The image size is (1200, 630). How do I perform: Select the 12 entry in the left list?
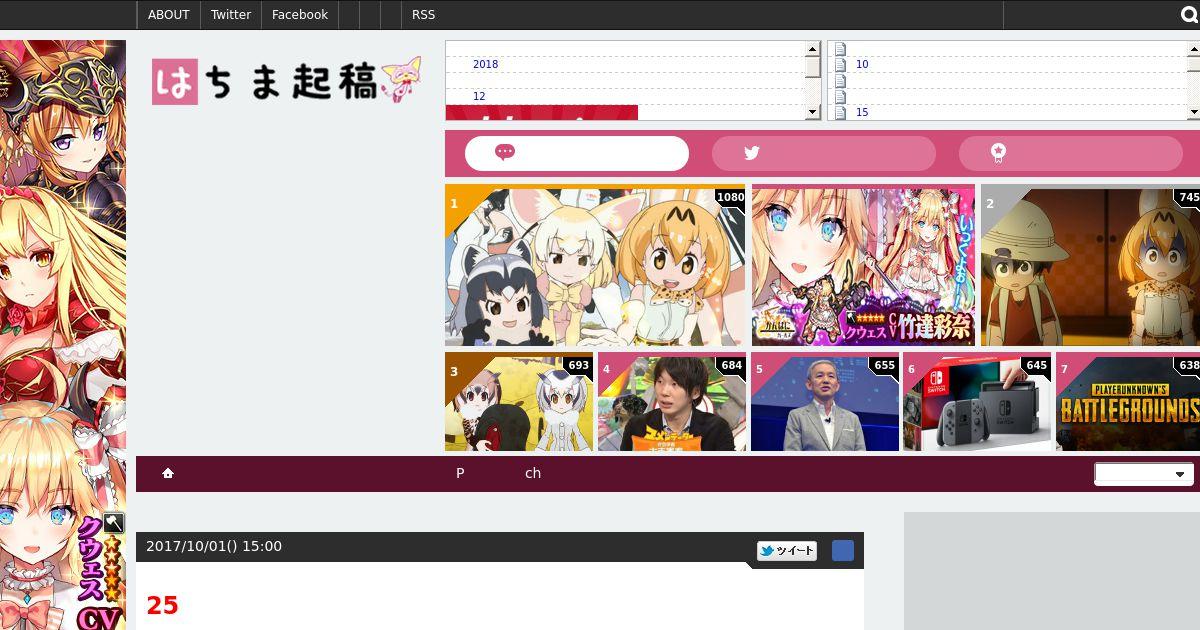[479, 96]
